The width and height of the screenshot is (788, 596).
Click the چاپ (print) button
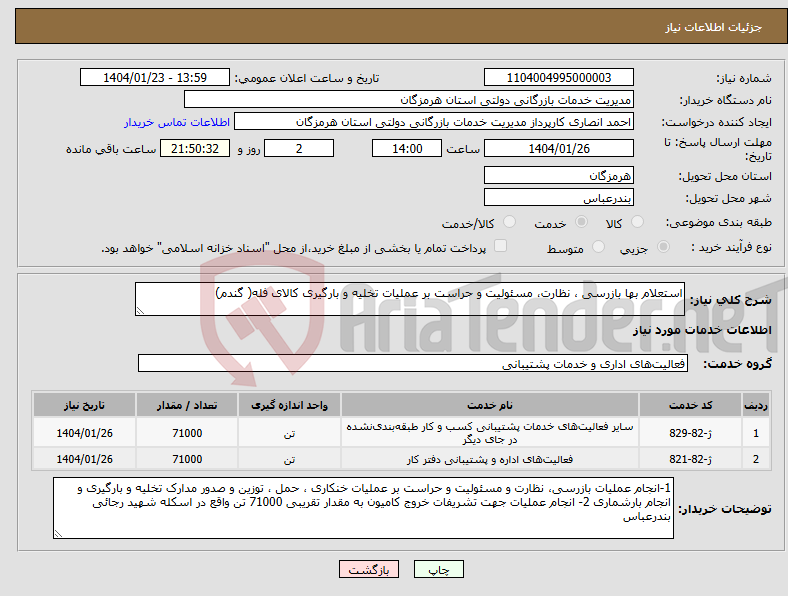point(438,569)
